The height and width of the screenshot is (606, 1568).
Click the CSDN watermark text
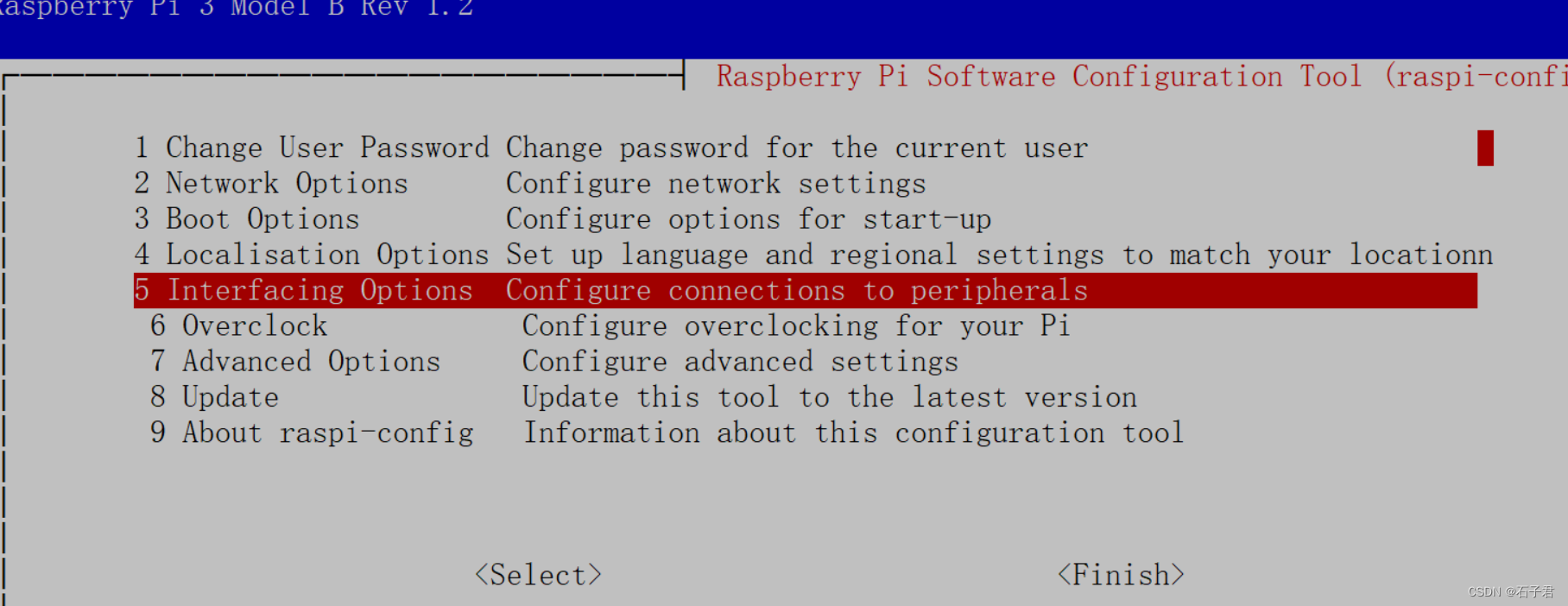coord(1510,592)
